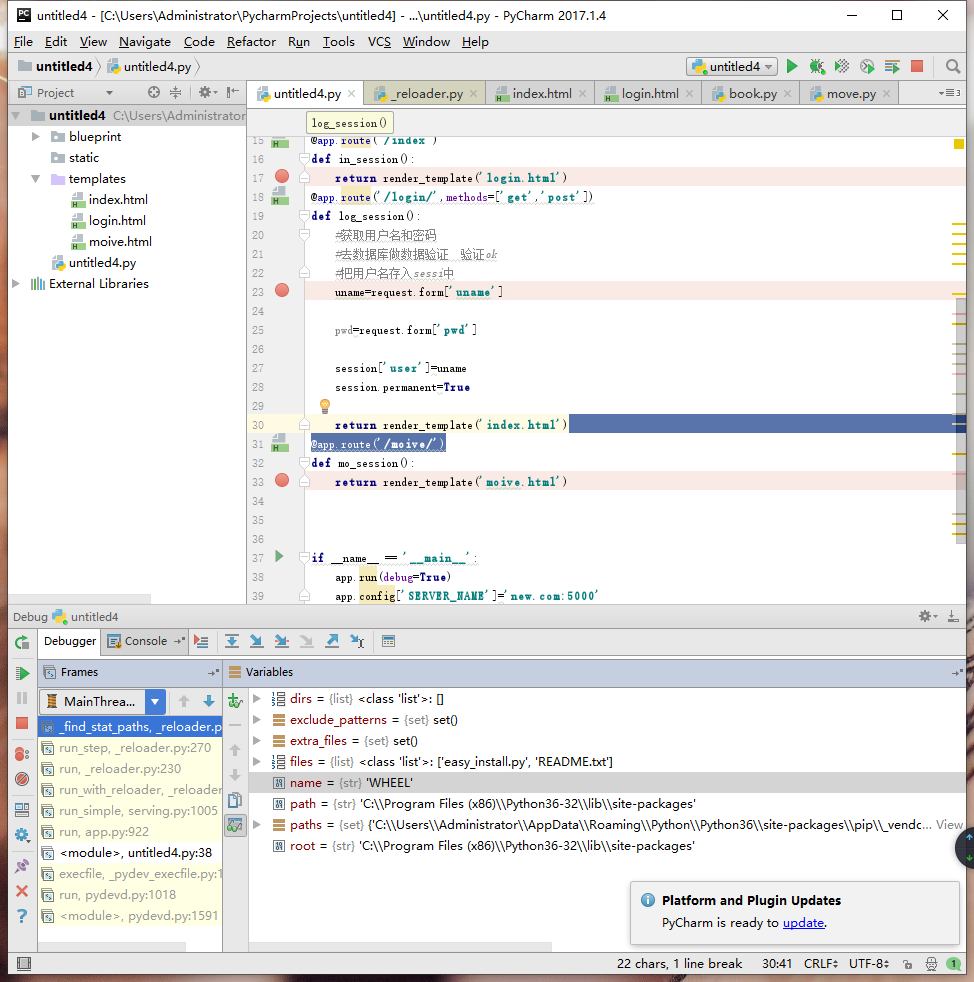974x982 pixels.
Task: Open debugger help question mark
Action: [22, 916]
